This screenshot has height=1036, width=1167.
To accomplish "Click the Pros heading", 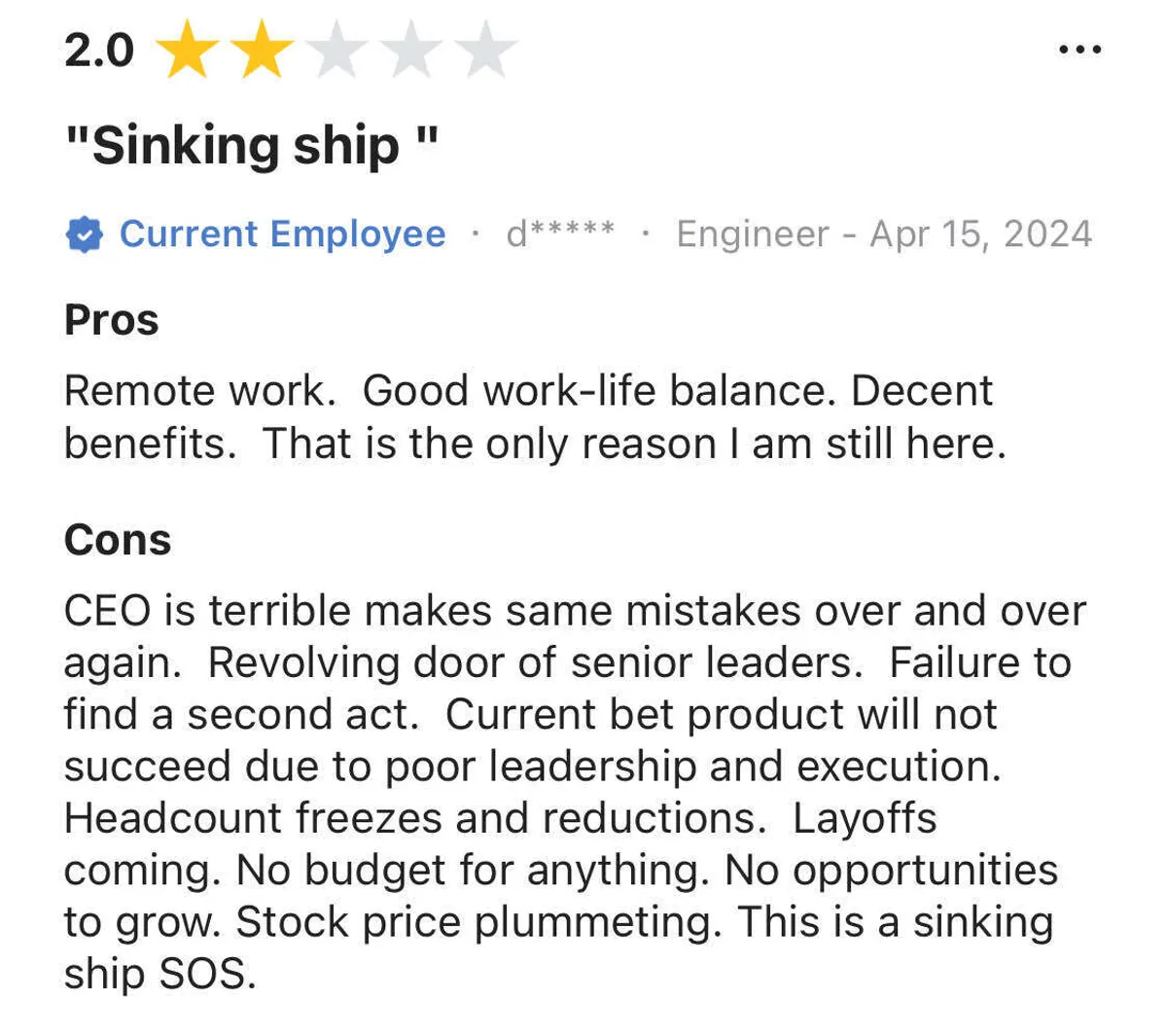I will 112,320.
